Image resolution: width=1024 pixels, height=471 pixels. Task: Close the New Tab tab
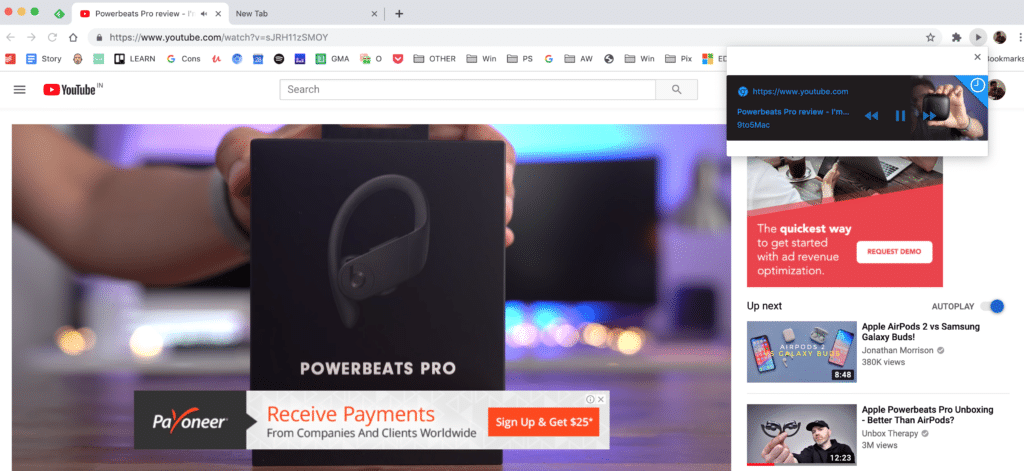[374, 14]
